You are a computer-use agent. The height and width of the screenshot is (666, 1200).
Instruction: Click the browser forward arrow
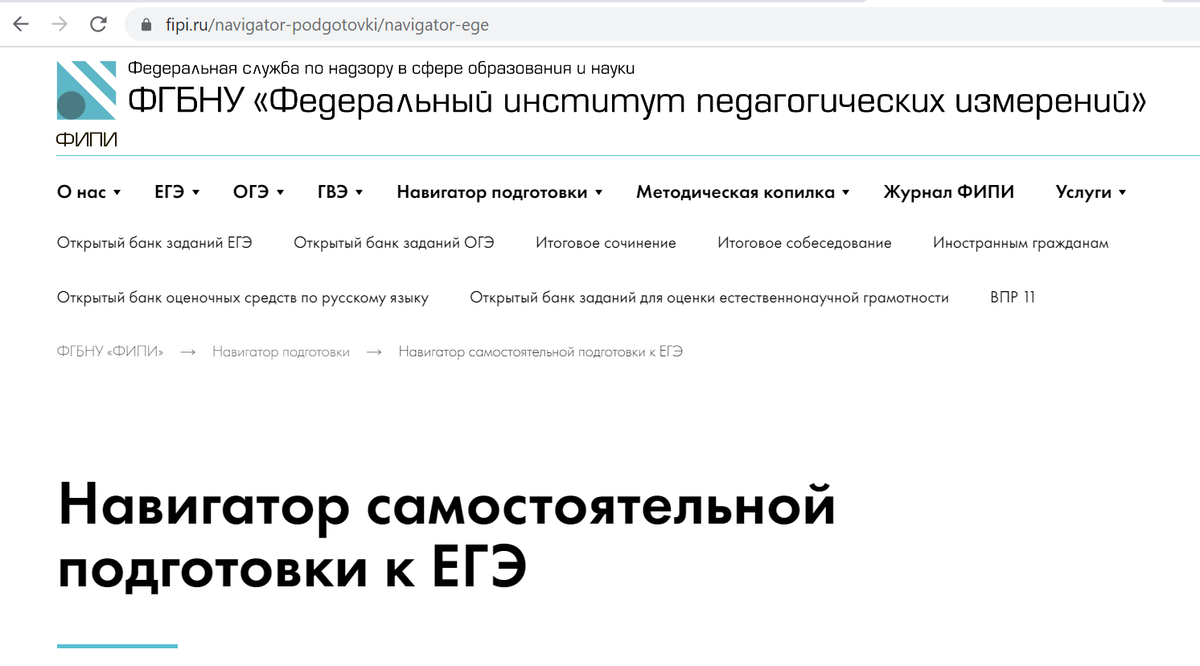[x=58, y=24]
